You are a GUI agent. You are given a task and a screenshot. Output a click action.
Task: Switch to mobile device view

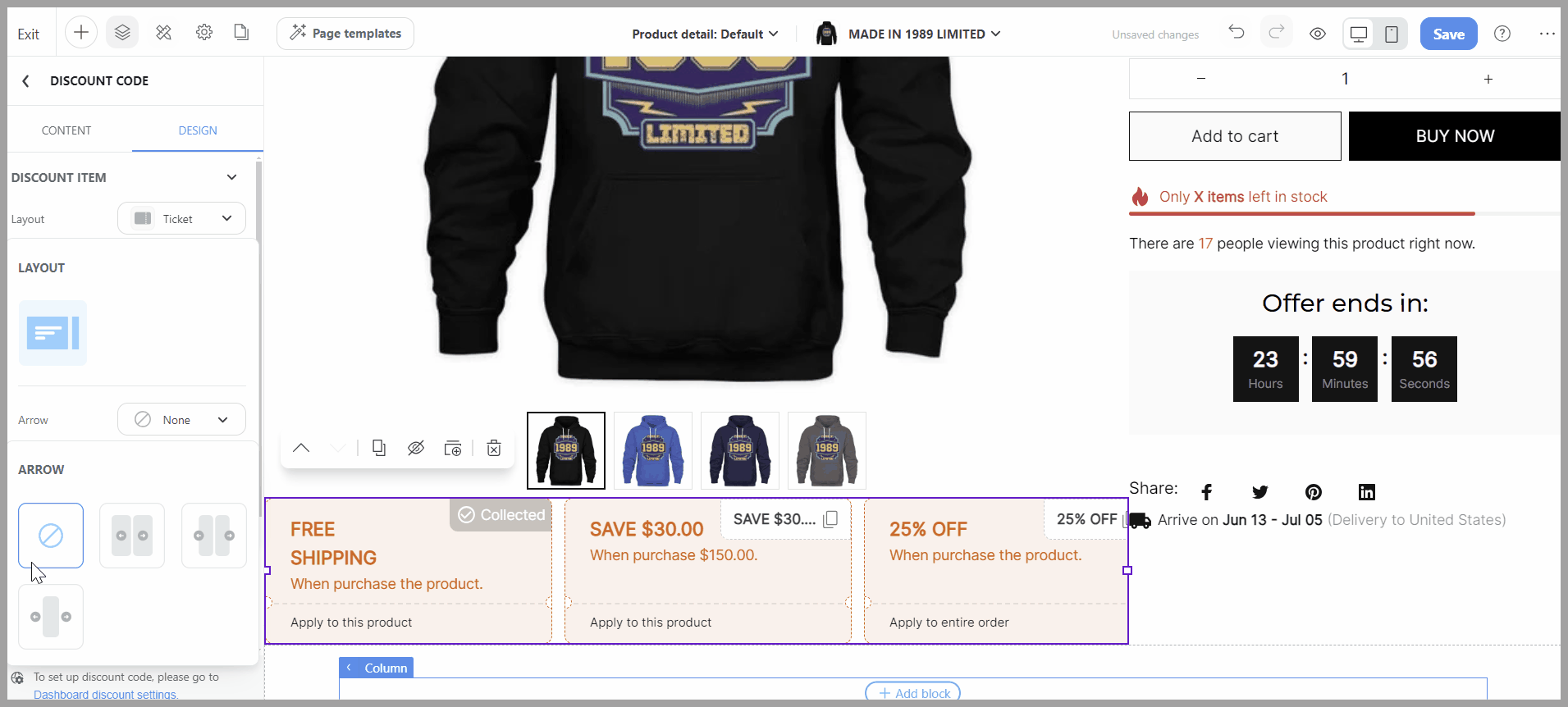pos(1392,34)
